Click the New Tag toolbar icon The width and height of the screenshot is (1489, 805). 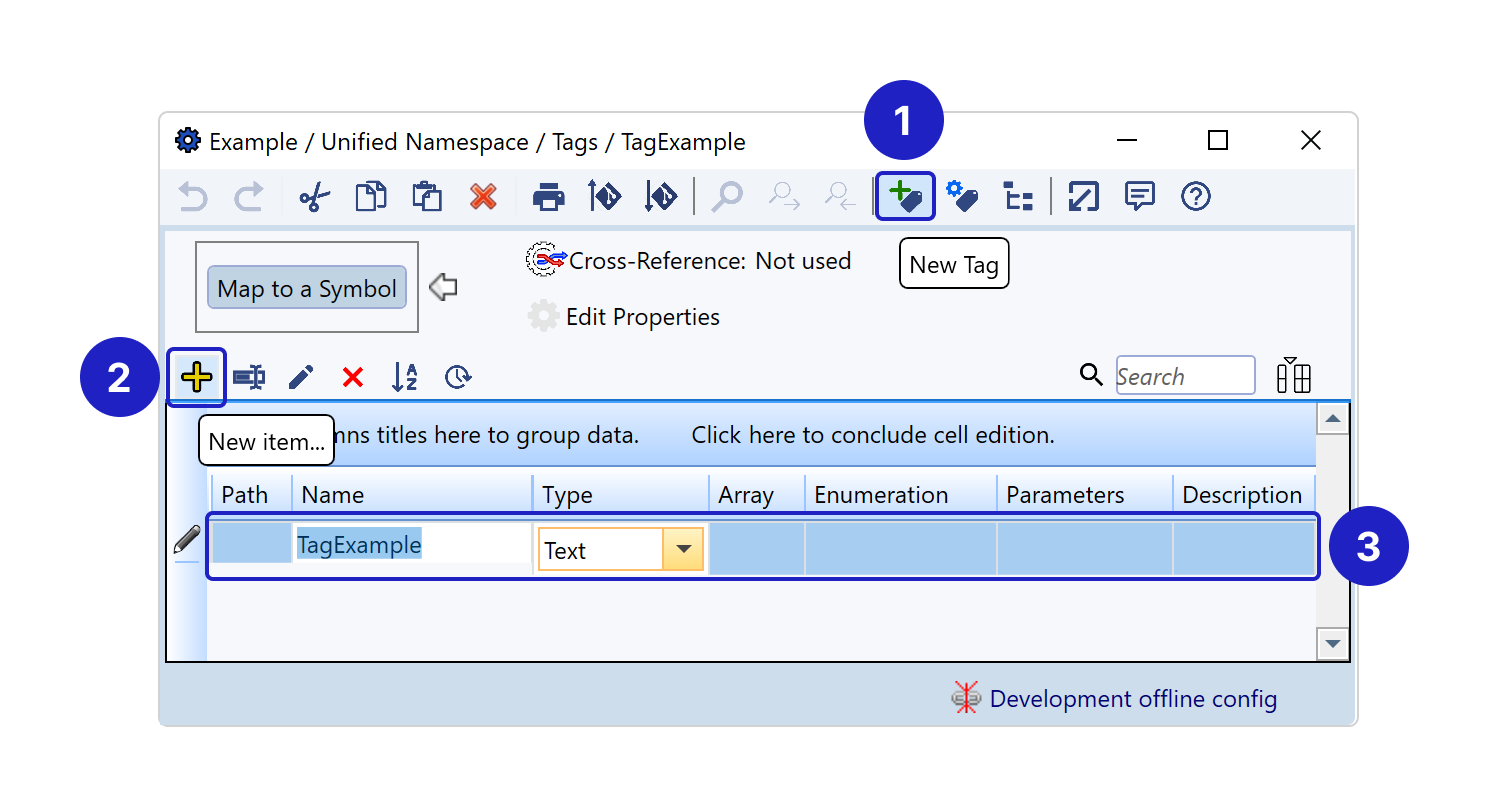(905, 197)
